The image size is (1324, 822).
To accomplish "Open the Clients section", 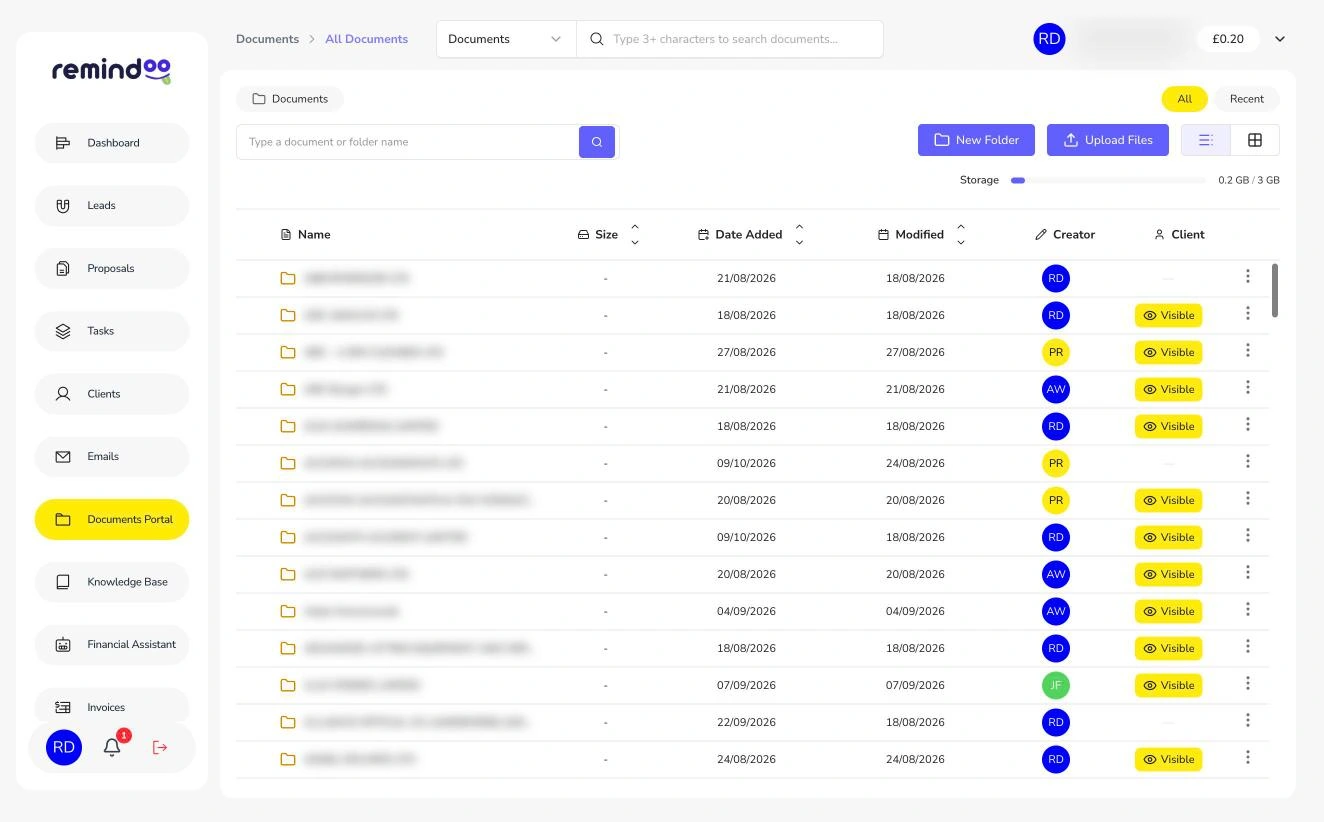I will 112,394.
